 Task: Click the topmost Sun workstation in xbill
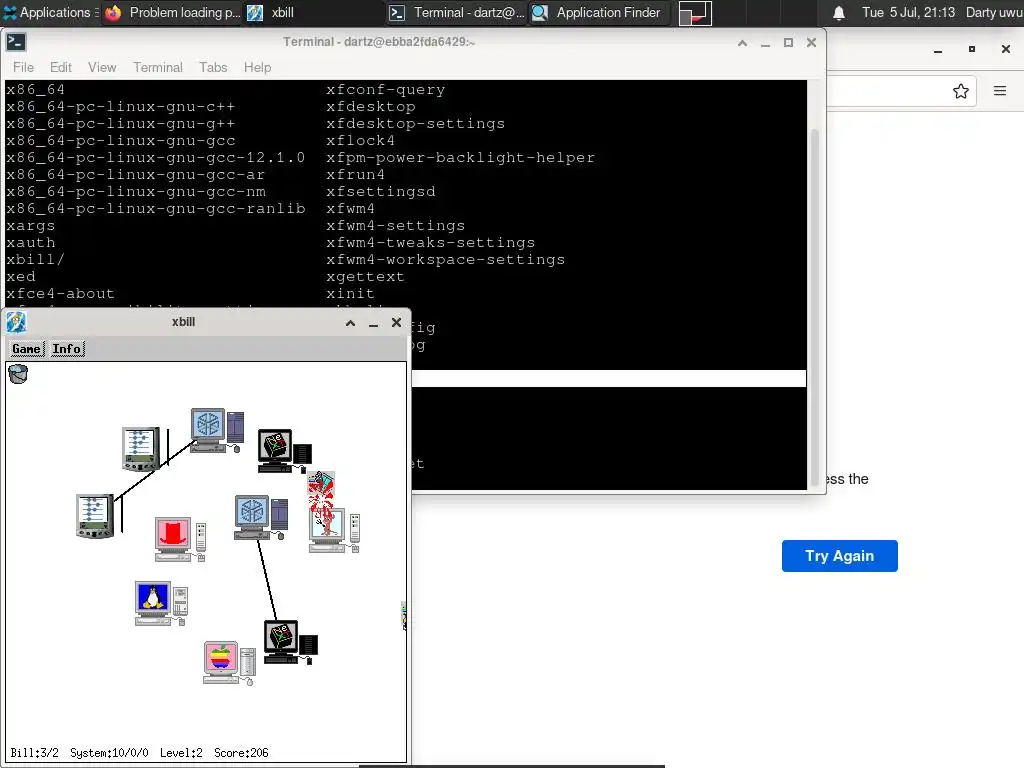click(x=217, y=430)
